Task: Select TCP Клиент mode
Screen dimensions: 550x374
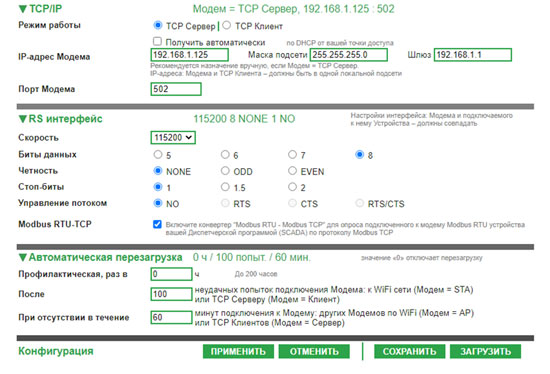Action: pyautogui.click(x=227, y=25)
